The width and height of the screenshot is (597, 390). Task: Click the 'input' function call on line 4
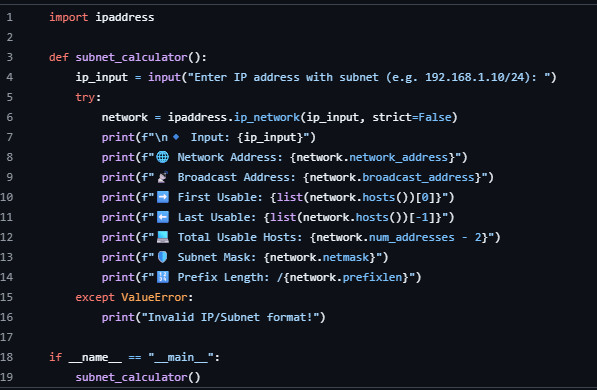[164, 77]
